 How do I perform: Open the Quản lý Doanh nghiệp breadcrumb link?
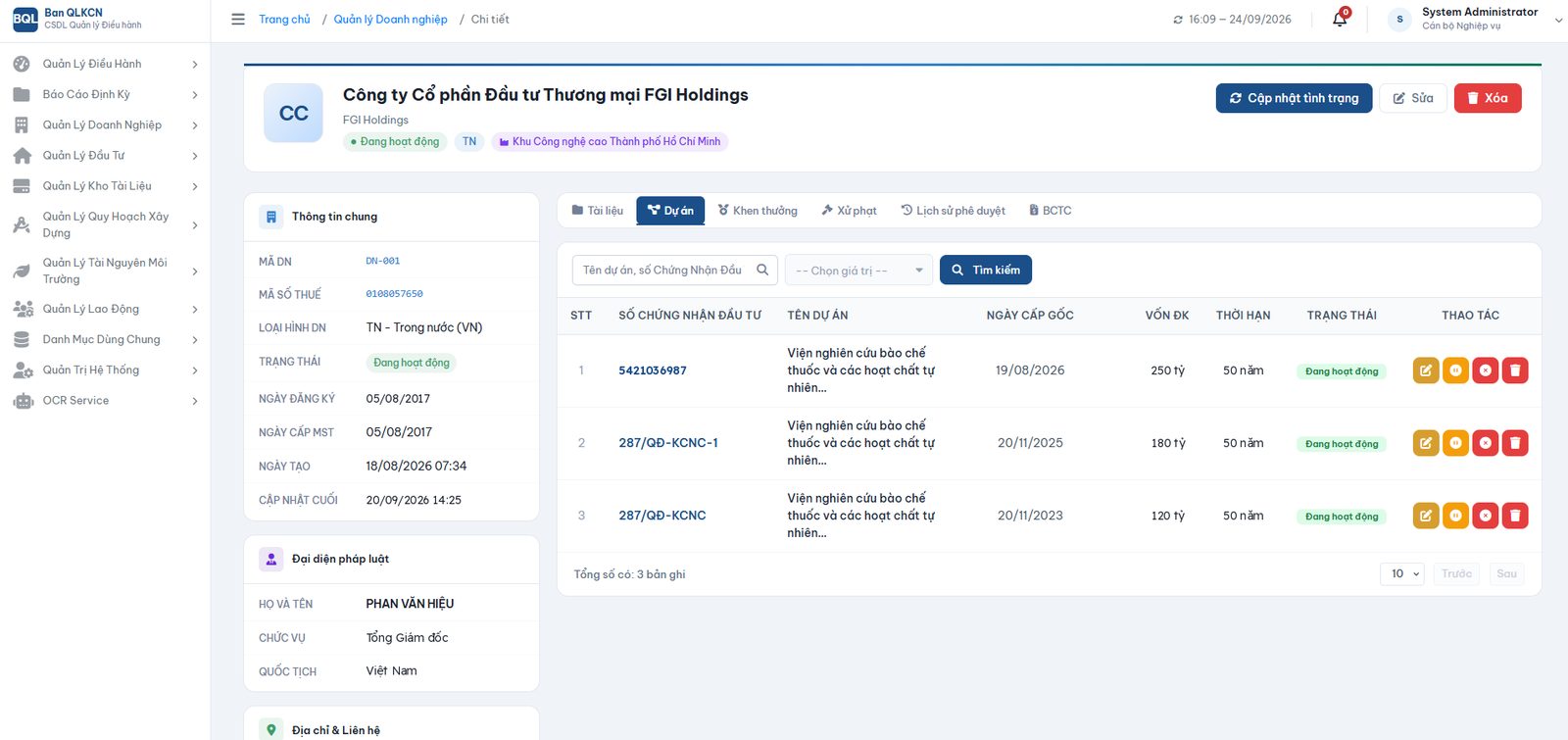point(390,19)
